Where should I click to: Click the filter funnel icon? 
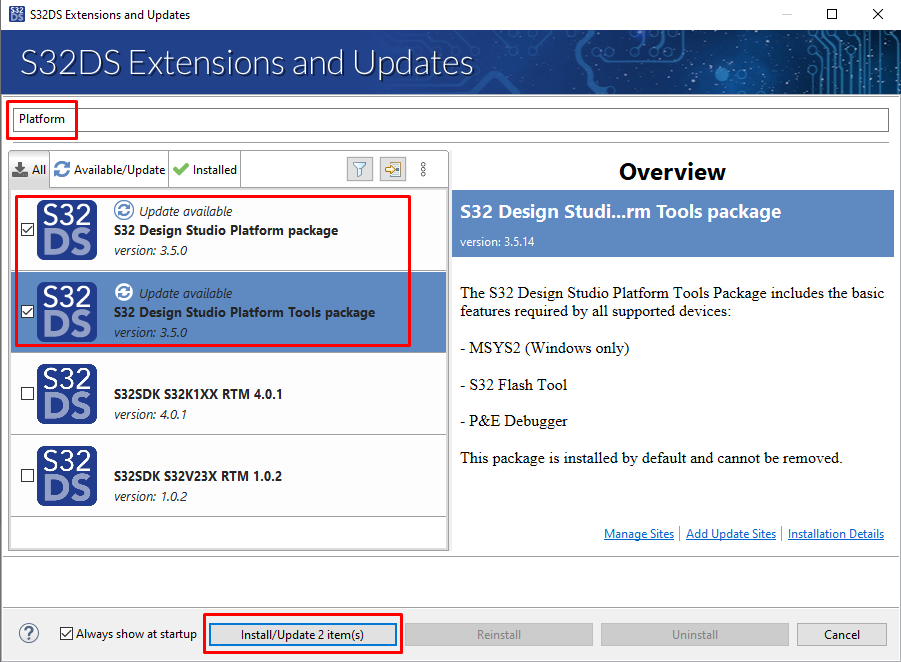coord(360,169)
